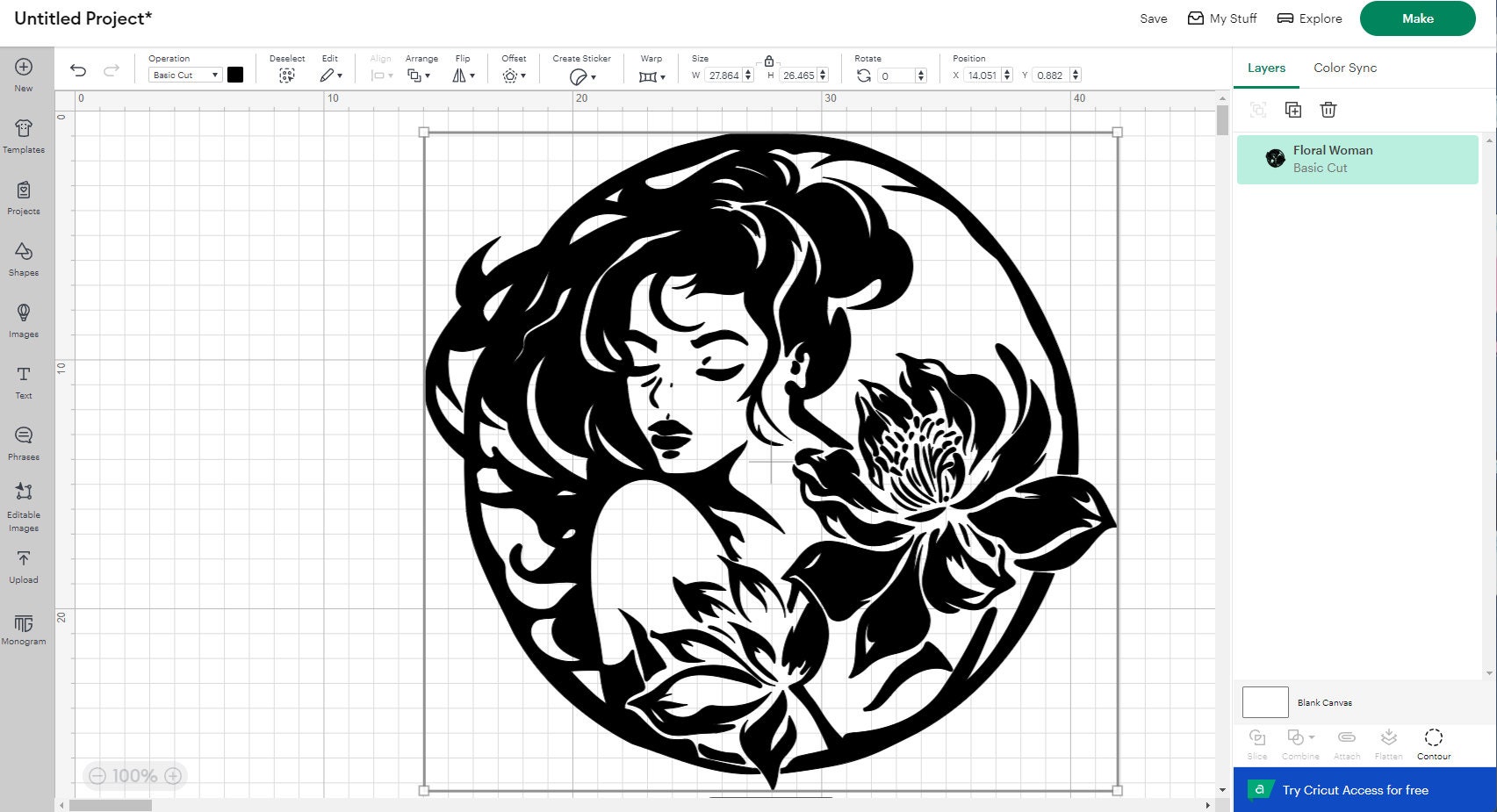Open the Upload panel

pyautogui.click(x=24, y=567)
